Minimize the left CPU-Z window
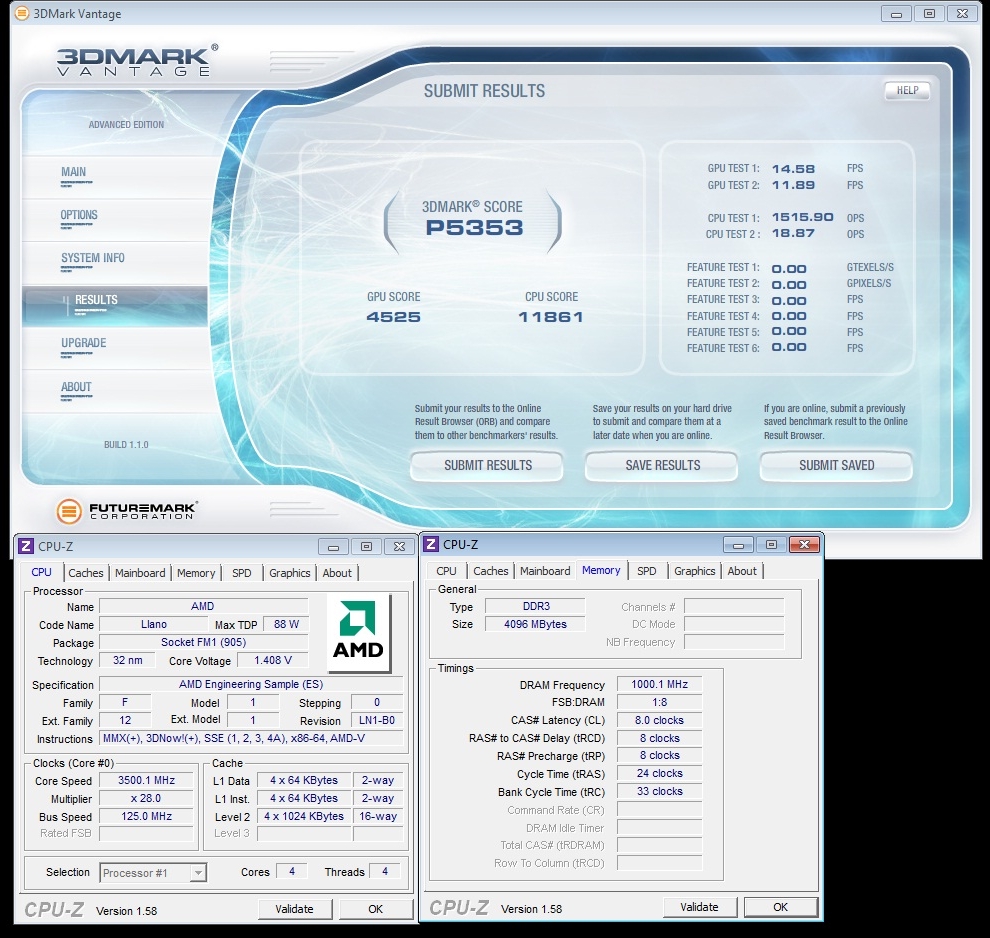Viewport: 990px width, 938px height. click(333, 547)
